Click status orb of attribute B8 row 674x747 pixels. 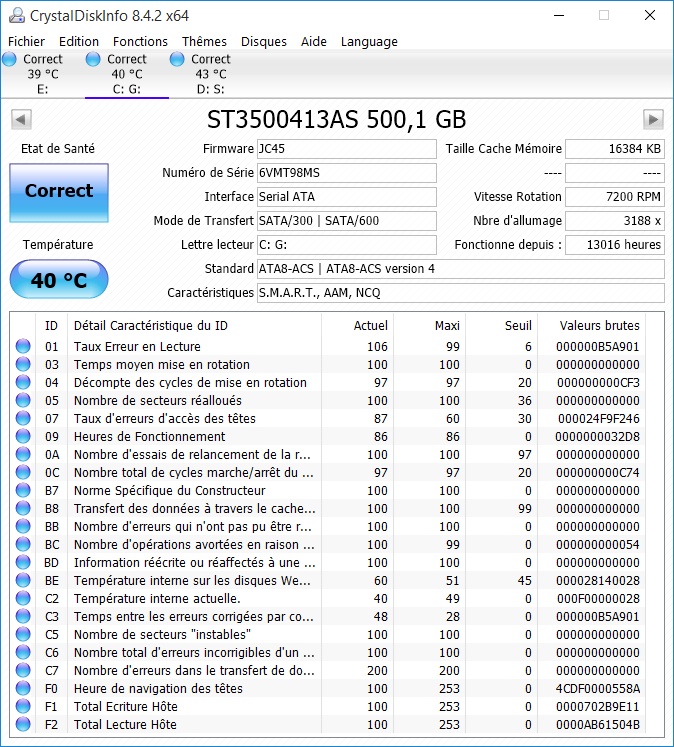tap(23, 508)
